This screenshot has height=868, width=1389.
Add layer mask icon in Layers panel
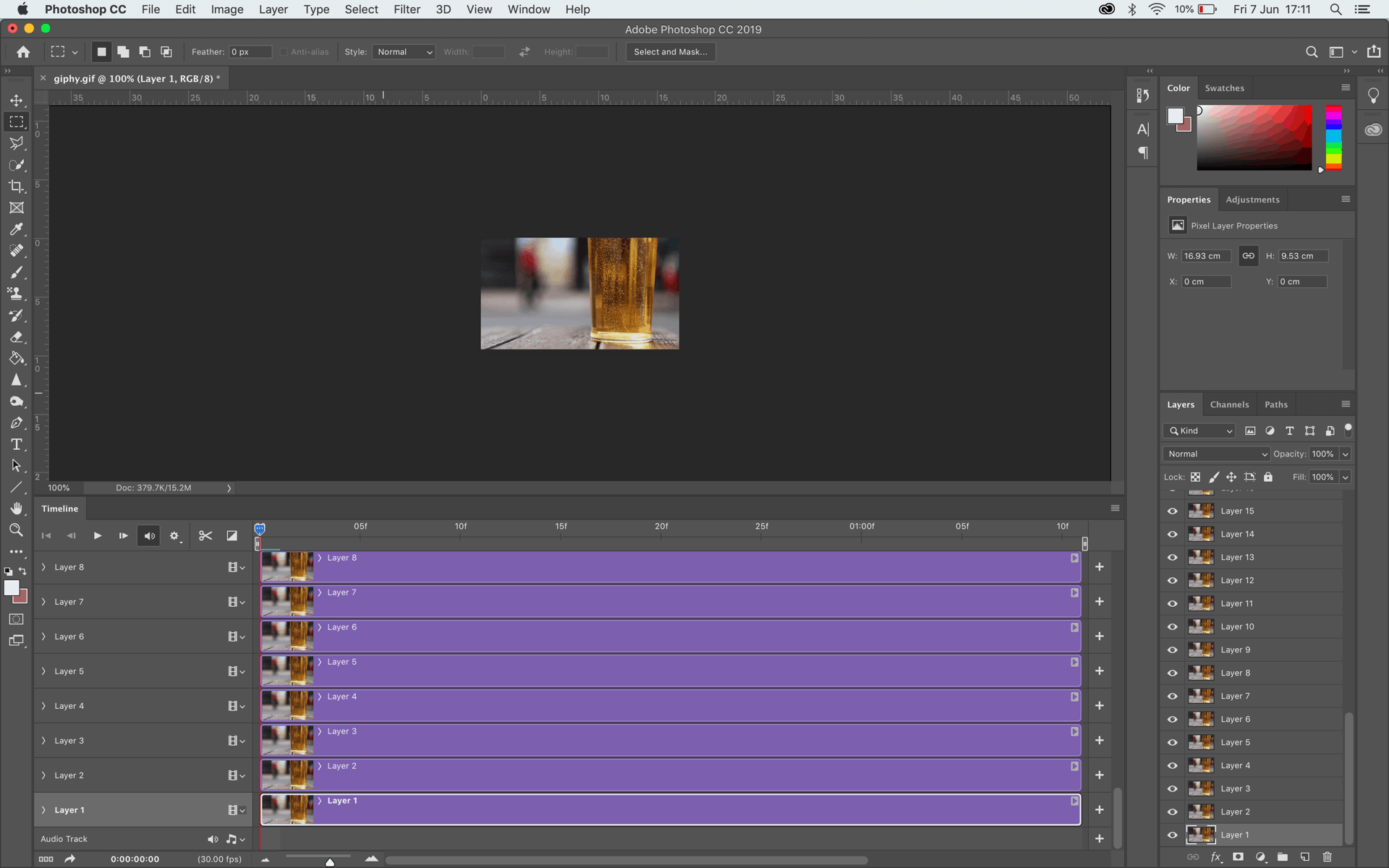click(1238, 857)
